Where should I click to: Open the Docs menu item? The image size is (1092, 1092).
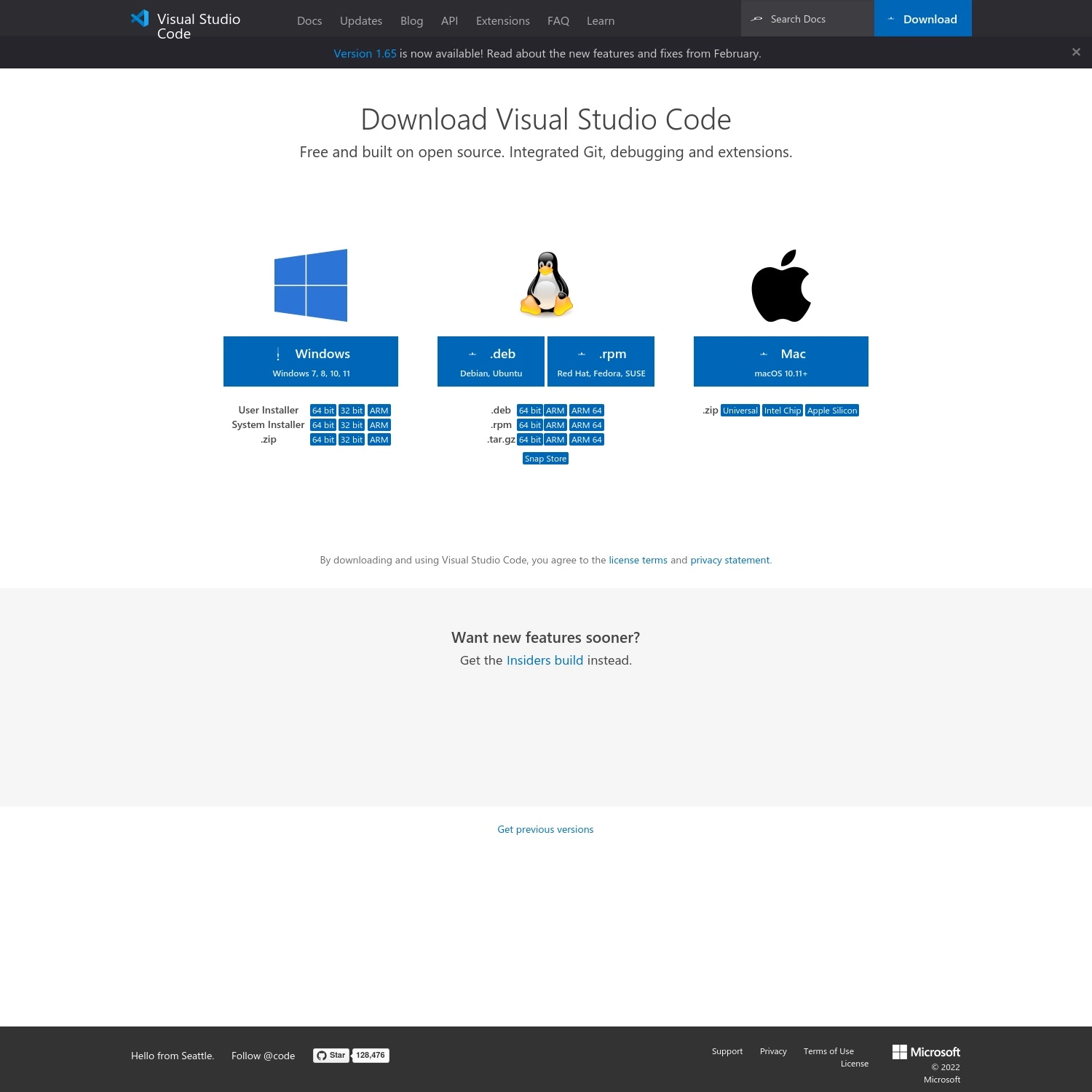(309, 21)
